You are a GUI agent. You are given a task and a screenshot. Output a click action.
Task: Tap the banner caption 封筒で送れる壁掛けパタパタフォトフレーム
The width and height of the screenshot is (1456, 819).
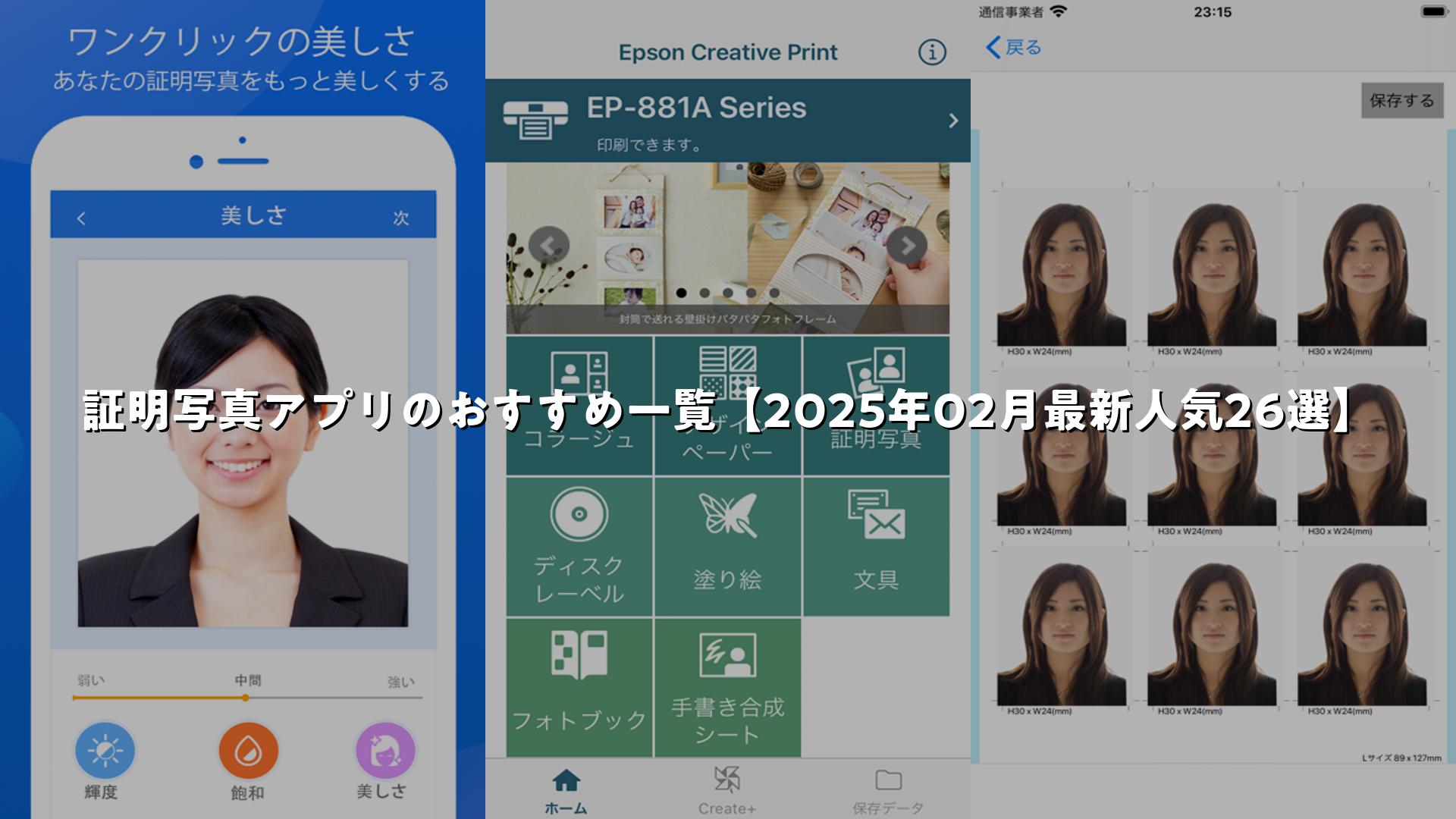point(727,319)
